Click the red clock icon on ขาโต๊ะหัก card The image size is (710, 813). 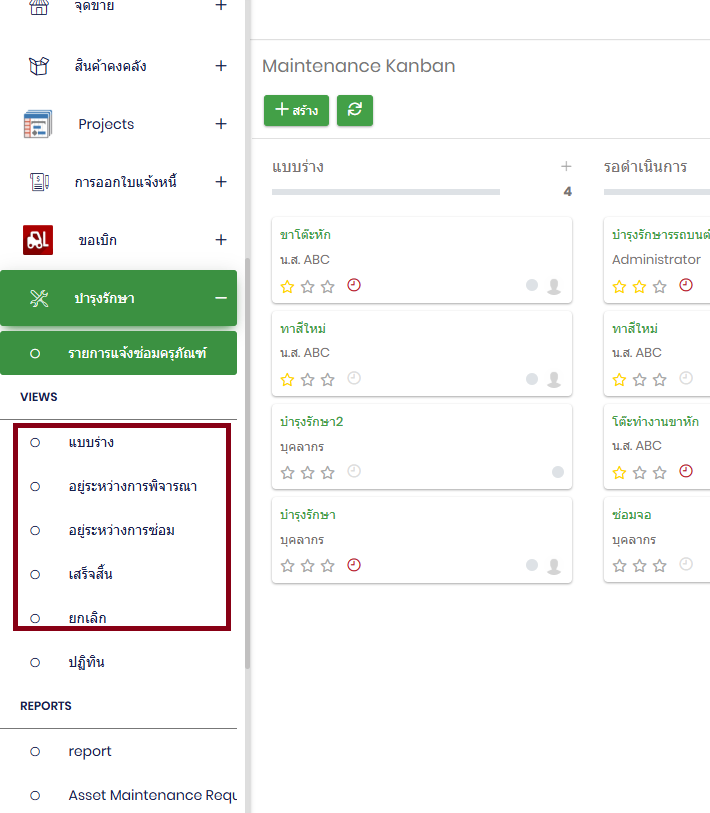coord(354,286)
